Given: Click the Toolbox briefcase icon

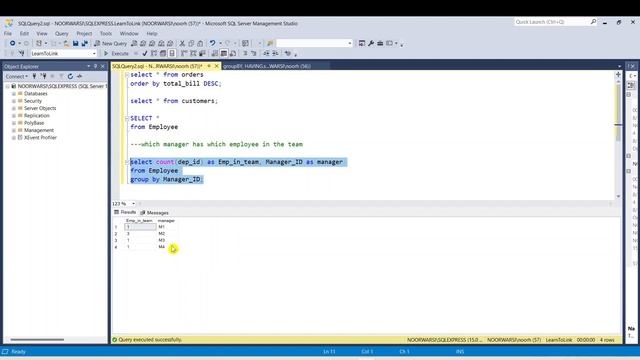Looking at the screenshot, I should (380, 43).
